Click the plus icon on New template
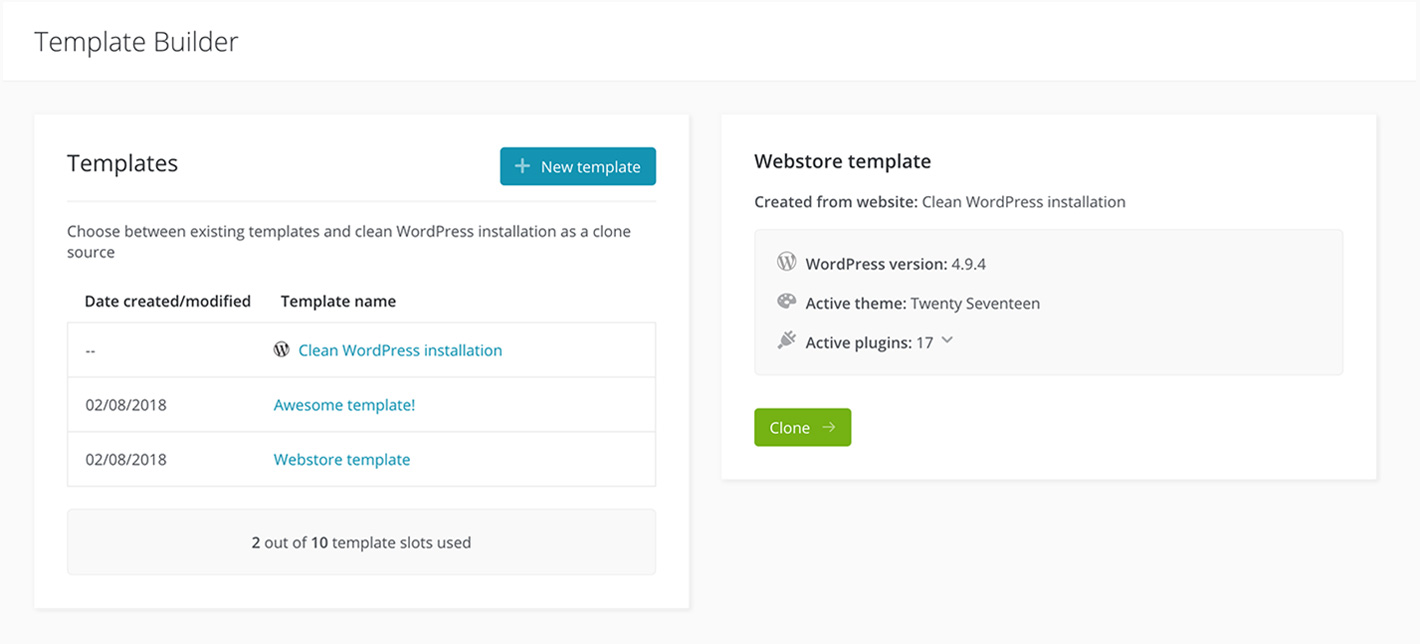This screenshot has width=1420, height=644. click(x=522, y=166)
